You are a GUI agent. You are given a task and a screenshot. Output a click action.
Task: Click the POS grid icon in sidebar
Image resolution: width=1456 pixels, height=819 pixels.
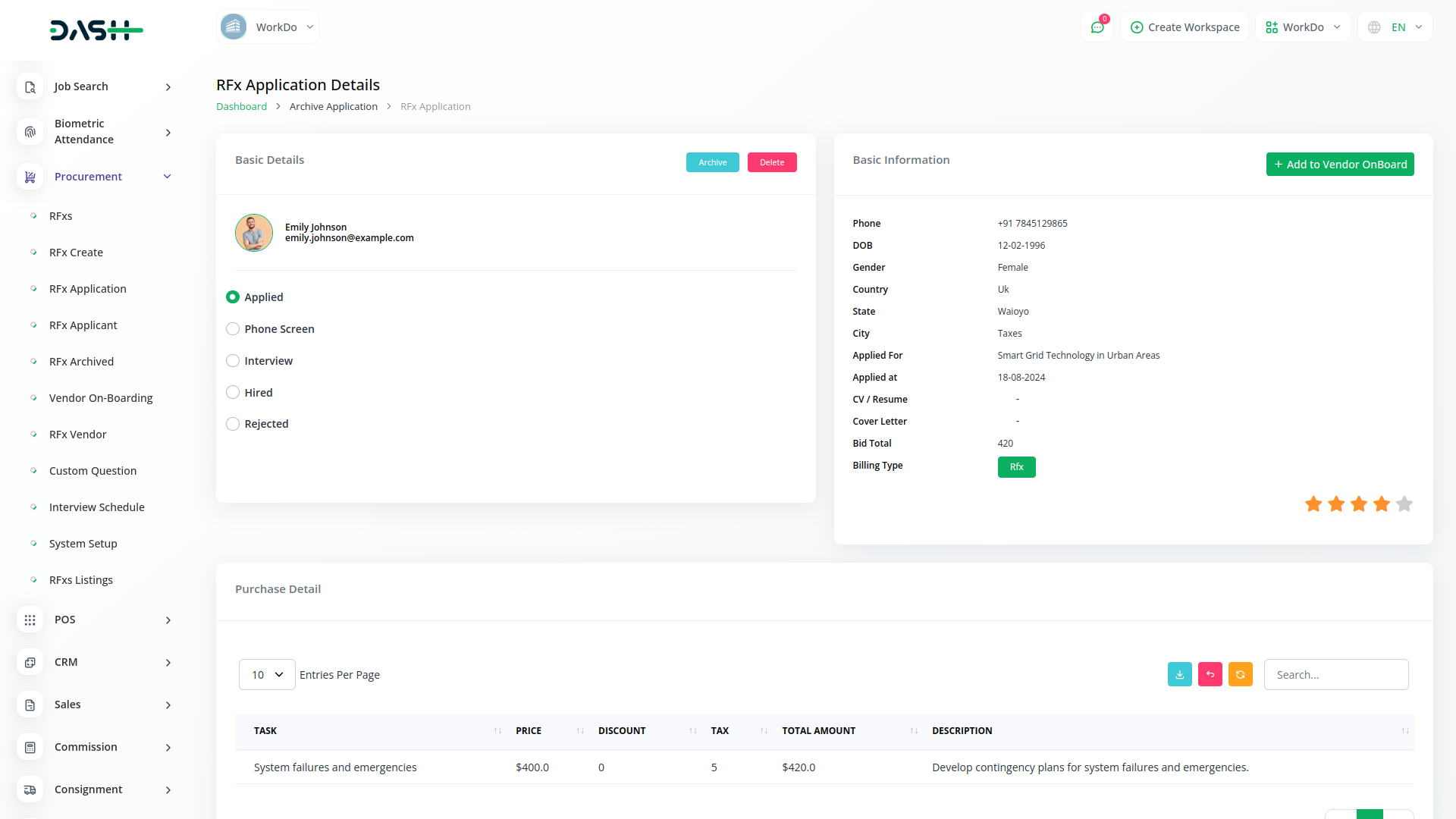[x=30, y=620]
